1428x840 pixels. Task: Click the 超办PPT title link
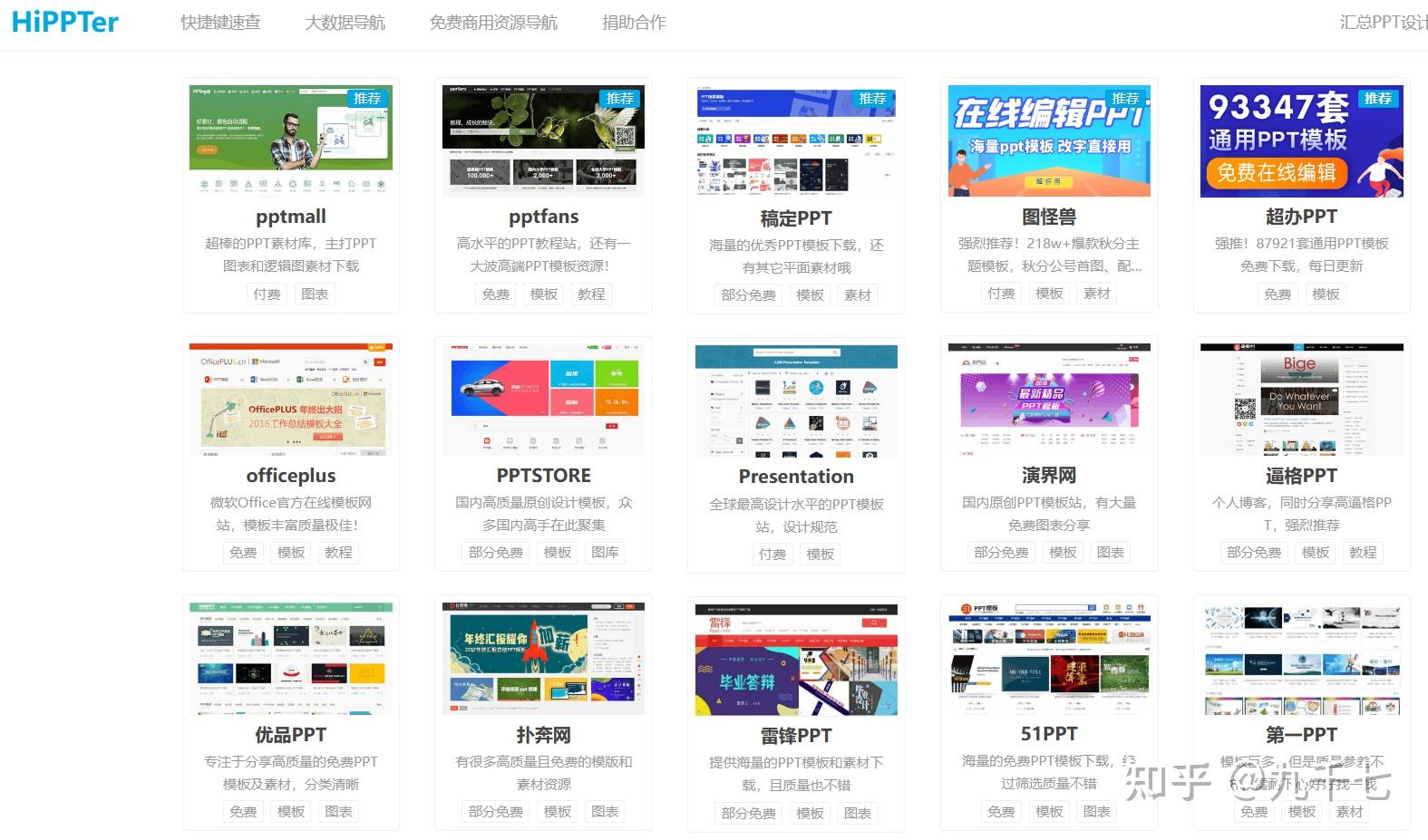coord(1302,217)
